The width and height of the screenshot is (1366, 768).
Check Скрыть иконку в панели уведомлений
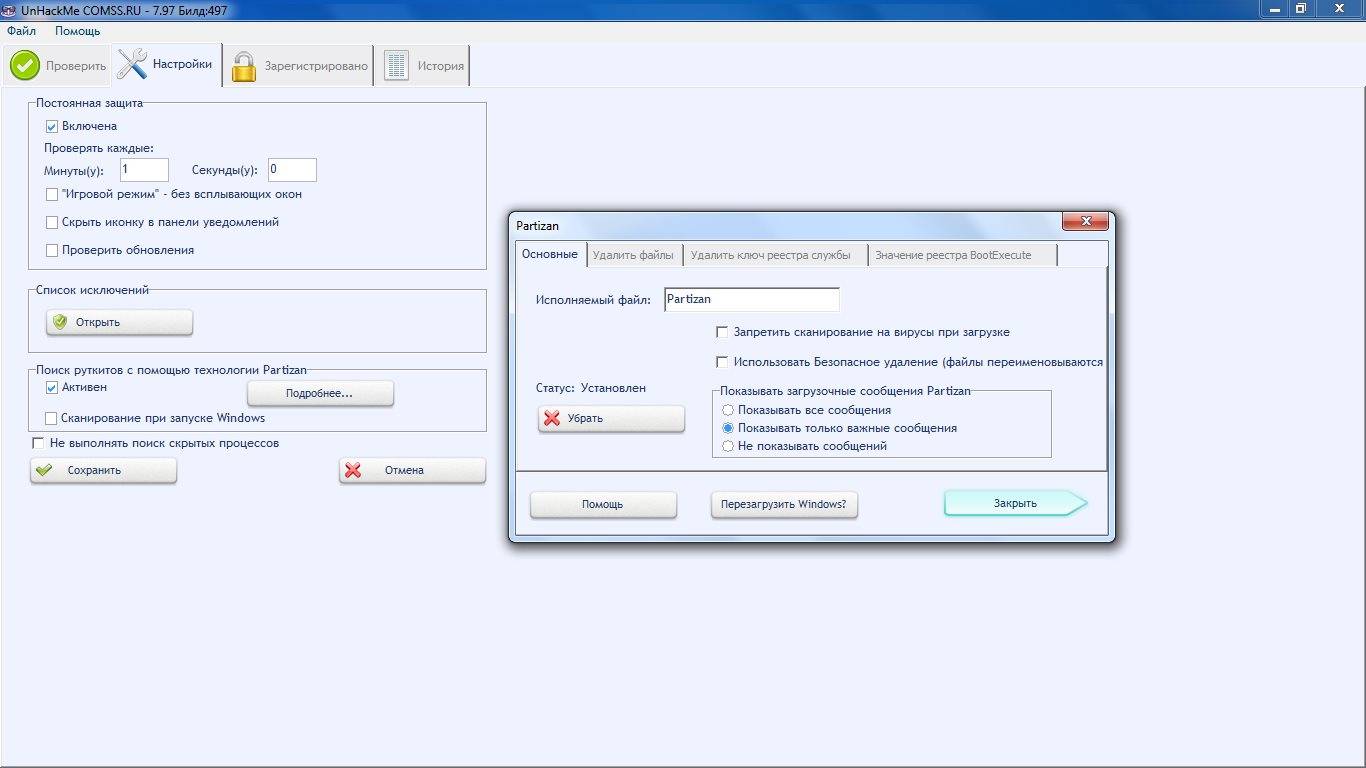(52, 223)
